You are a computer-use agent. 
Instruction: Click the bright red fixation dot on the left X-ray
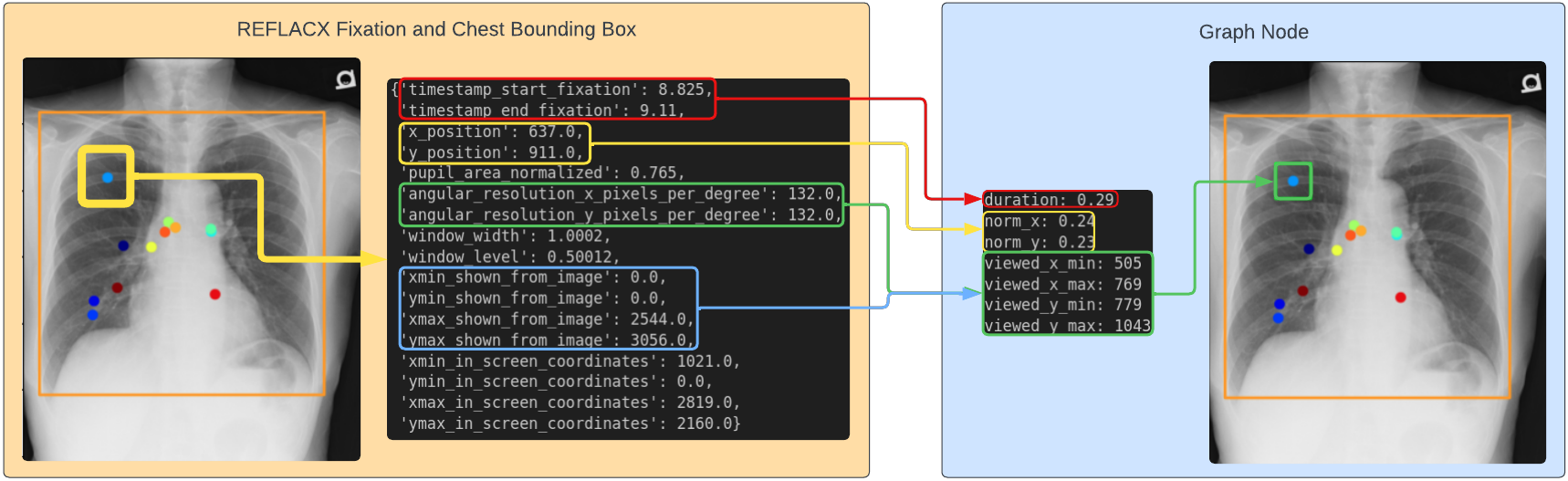[x=215, y=294]
